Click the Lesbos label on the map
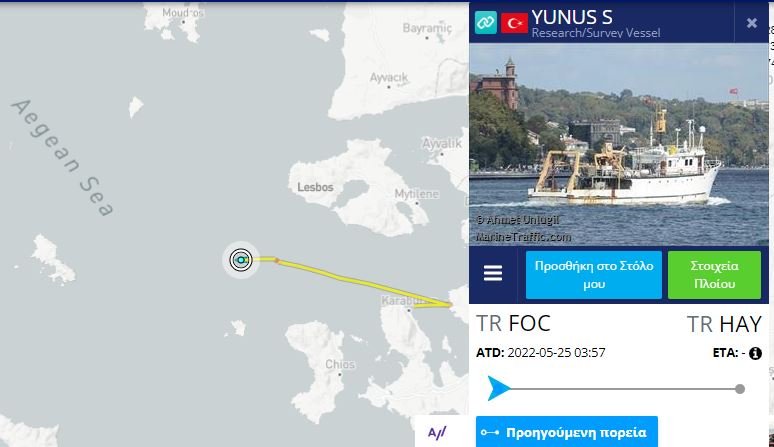 click(x=315, y=187)
